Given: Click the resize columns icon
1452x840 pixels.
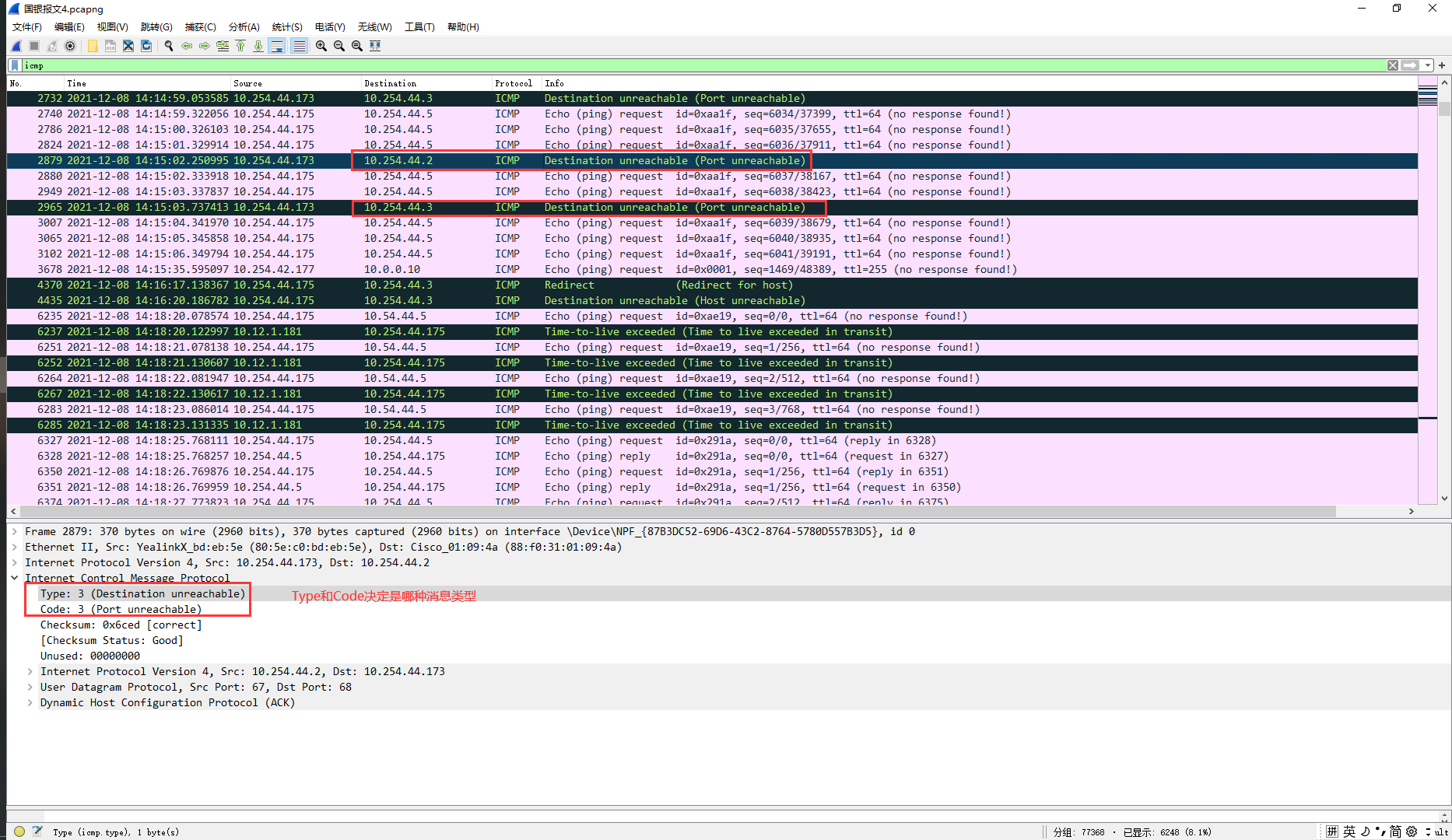Looking at the screenshot, I should point(375,46).
